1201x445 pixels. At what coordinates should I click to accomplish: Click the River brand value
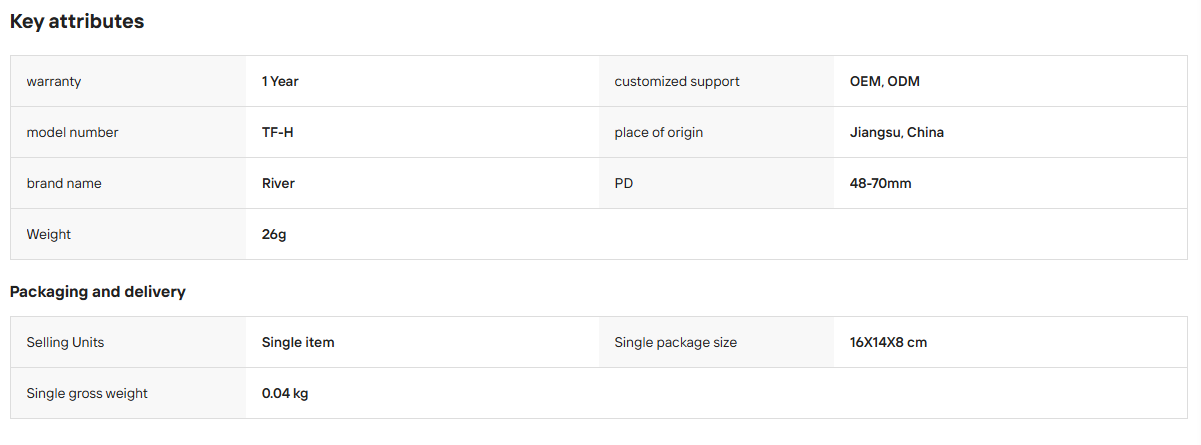click(x=278, y=183)
